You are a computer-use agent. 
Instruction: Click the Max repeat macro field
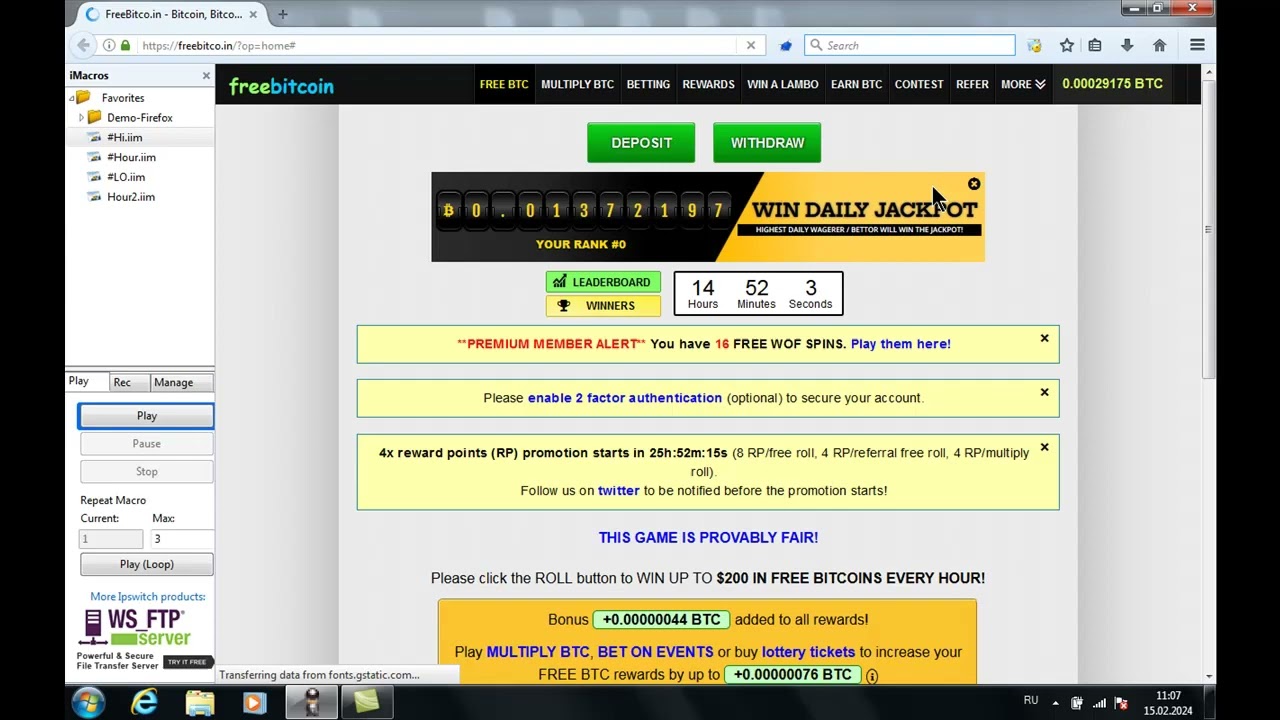click(181, 539)
